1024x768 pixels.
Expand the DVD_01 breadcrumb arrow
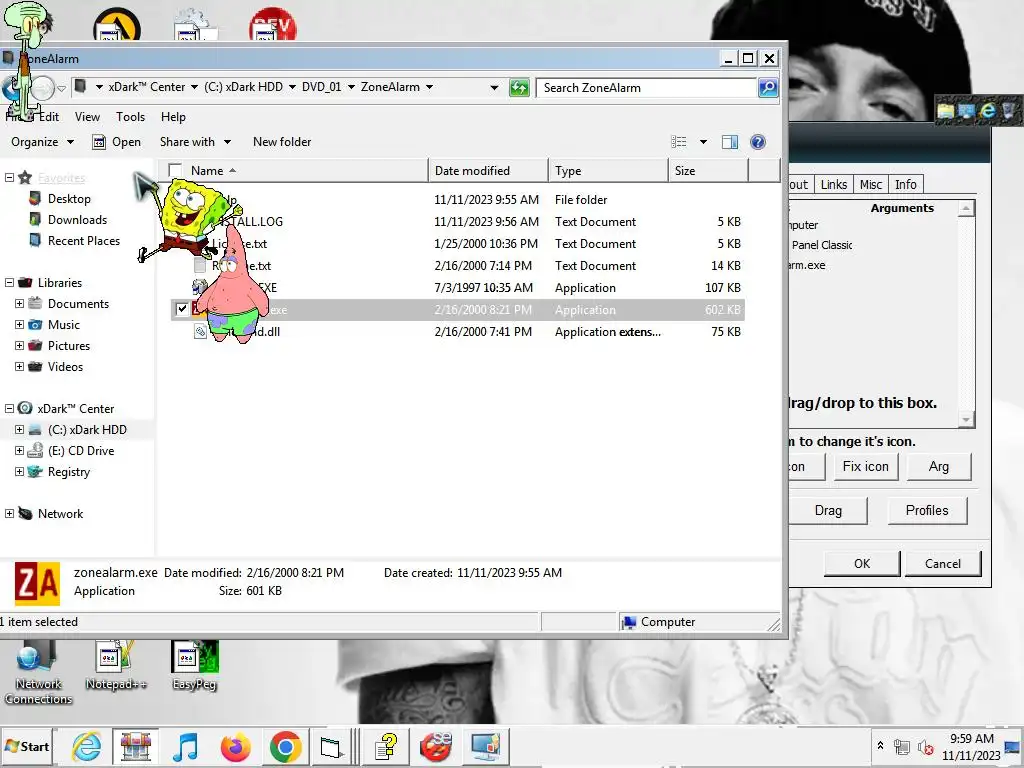pos(351,87)
